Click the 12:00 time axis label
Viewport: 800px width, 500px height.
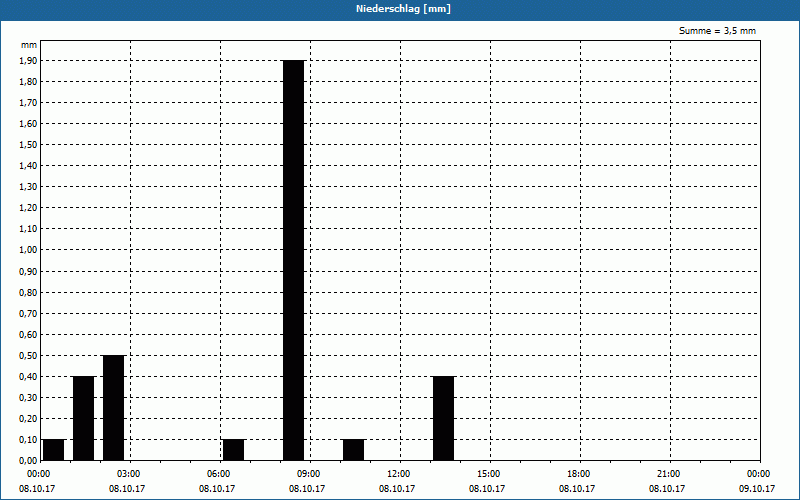(x=398, y=474)
